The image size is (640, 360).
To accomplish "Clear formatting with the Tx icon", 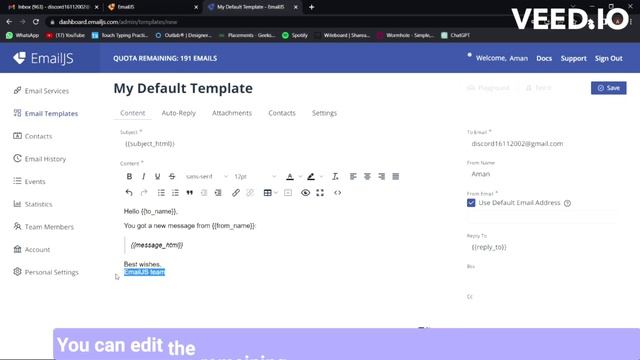I will (x=335, y=176).
